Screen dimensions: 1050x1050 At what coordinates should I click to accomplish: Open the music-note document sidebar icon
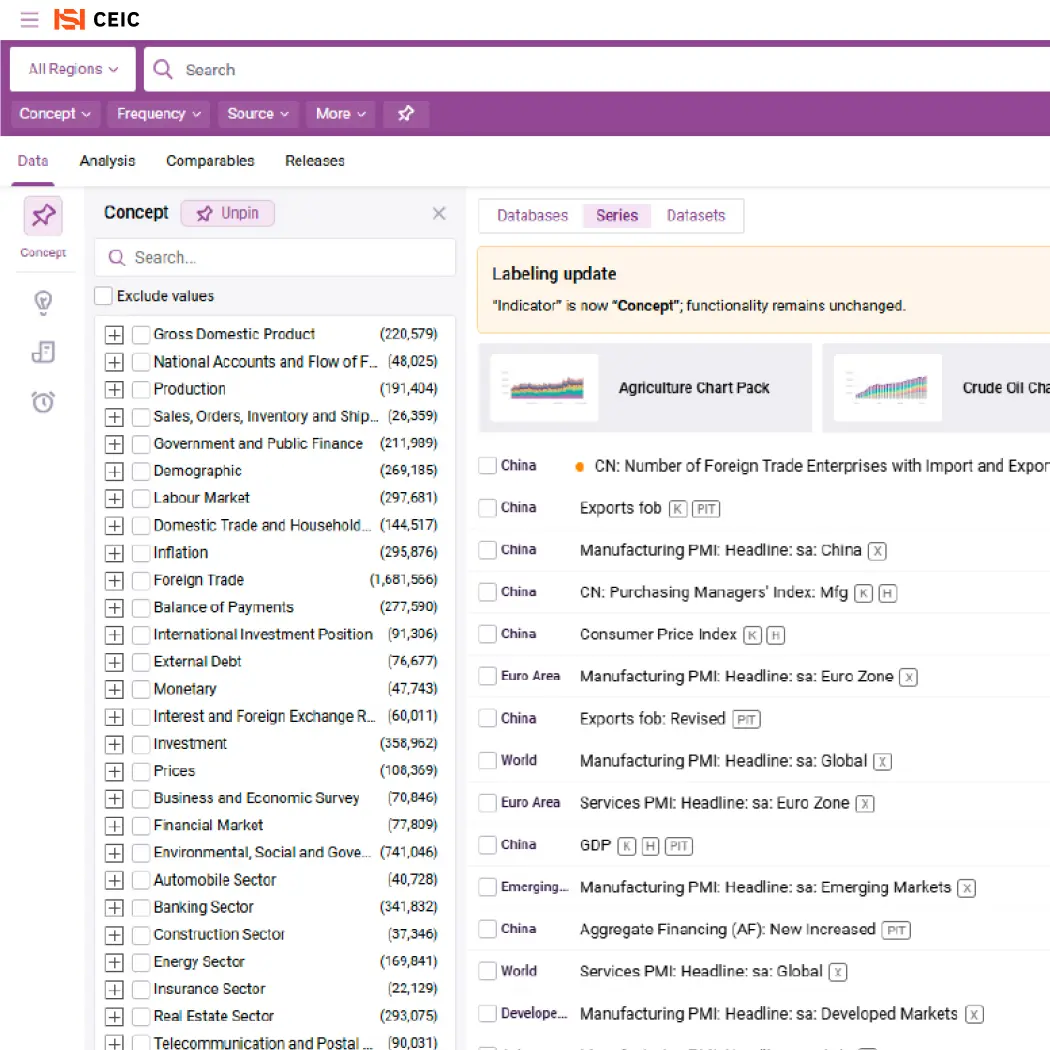pos(43,352)
